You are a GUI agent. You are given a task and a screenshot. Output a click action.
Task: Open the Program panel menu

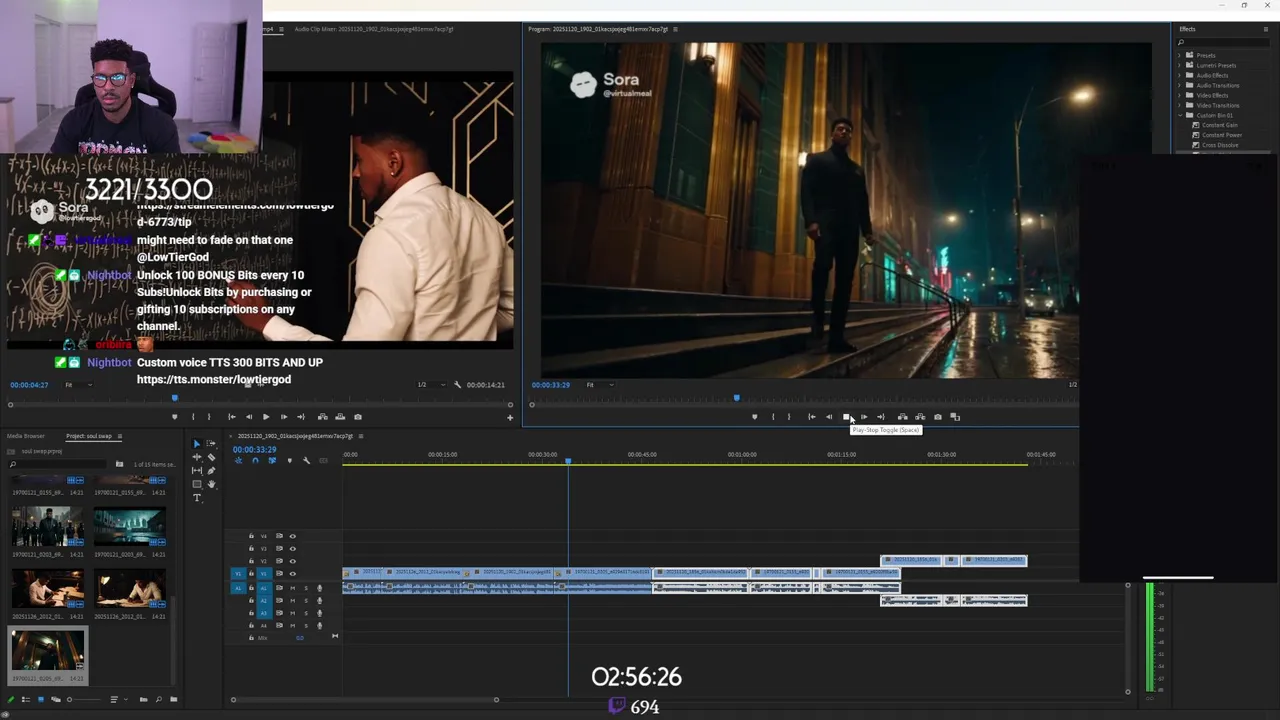675,29
